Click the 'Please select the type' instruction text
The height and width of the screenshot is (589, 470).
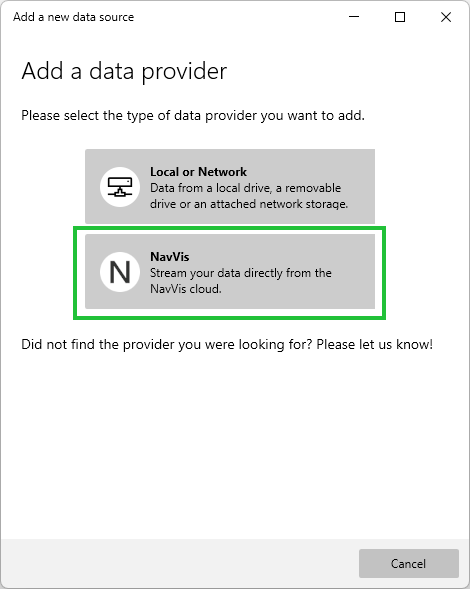(x=193, y=115)
